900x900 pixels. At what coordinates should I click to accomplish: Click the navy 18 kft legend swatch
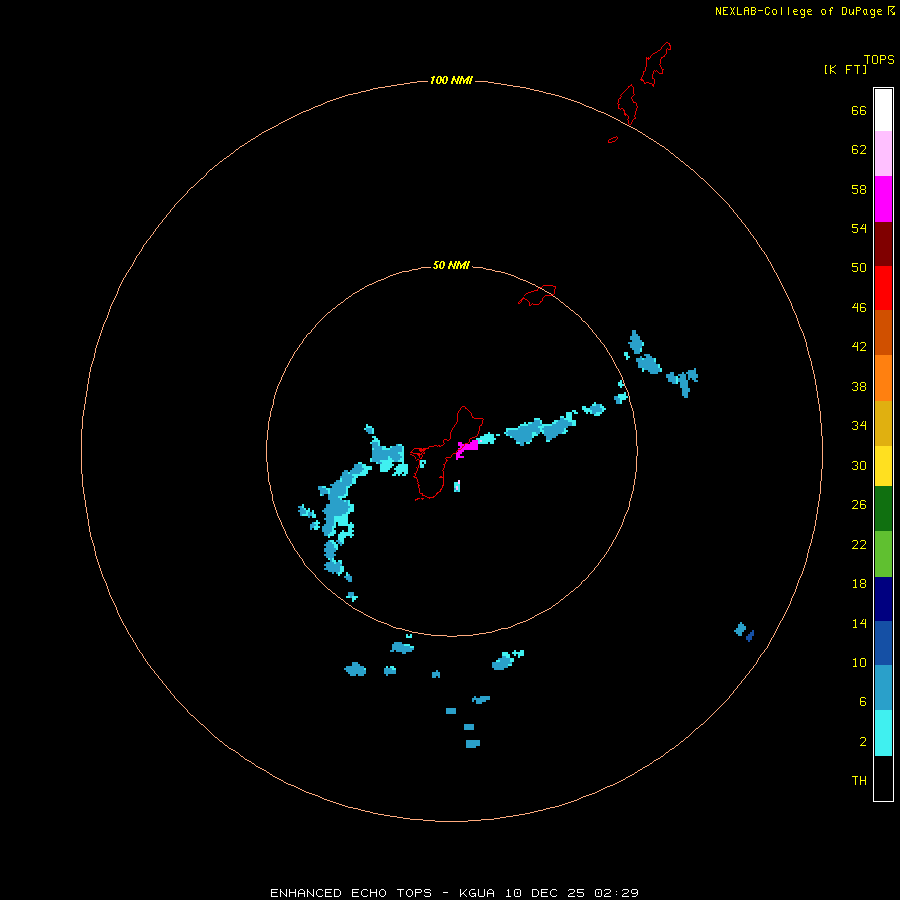(883, 599)
